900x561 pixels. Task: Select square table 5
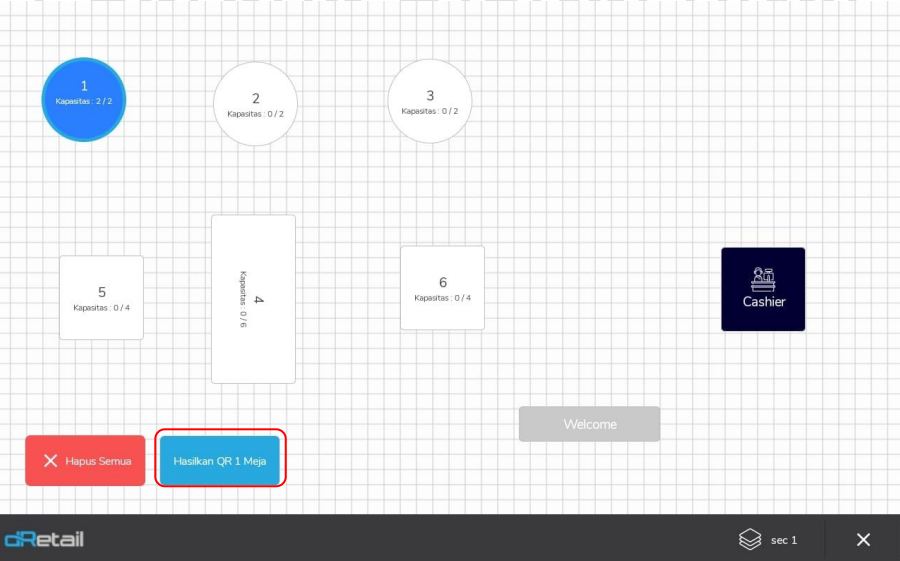102,297
